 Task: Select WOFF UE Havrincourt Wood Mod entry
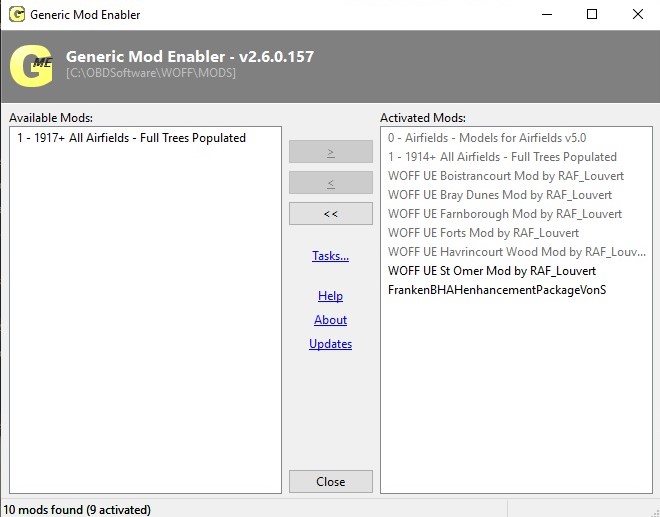tap(516, 252)
